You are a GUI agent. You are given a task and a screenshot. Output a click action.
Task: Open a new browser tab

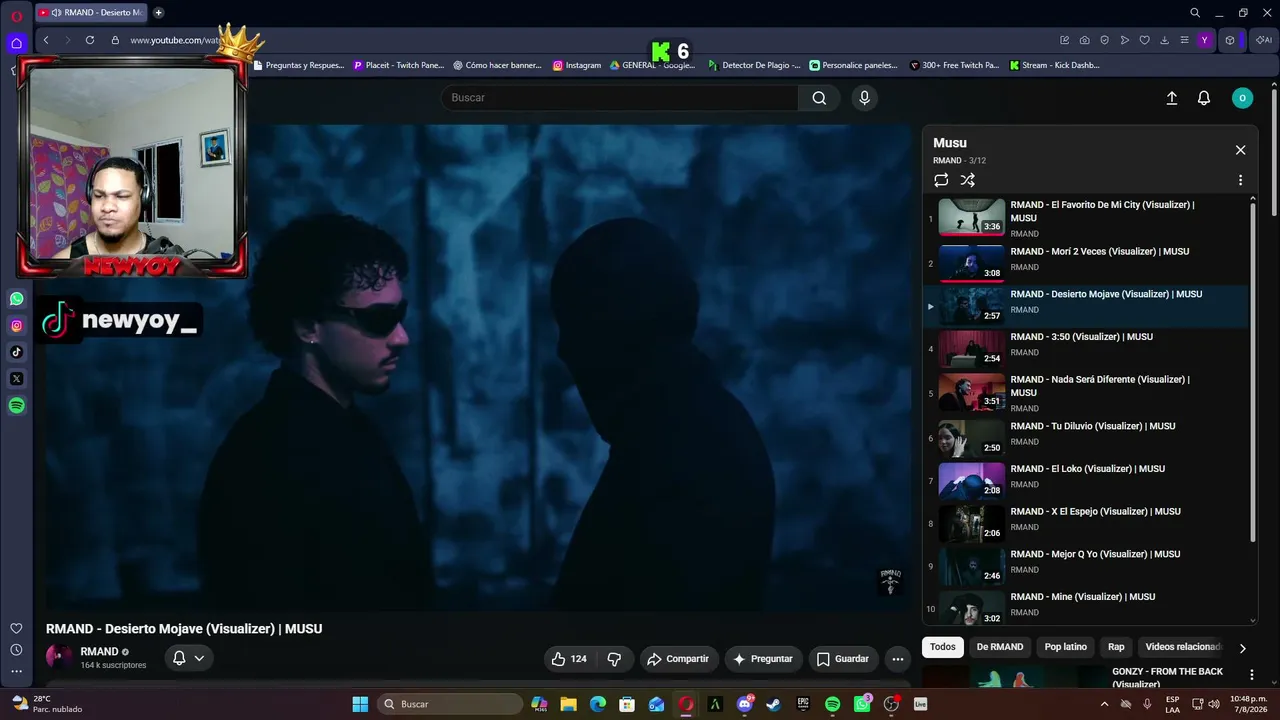(x=158, y=13)
